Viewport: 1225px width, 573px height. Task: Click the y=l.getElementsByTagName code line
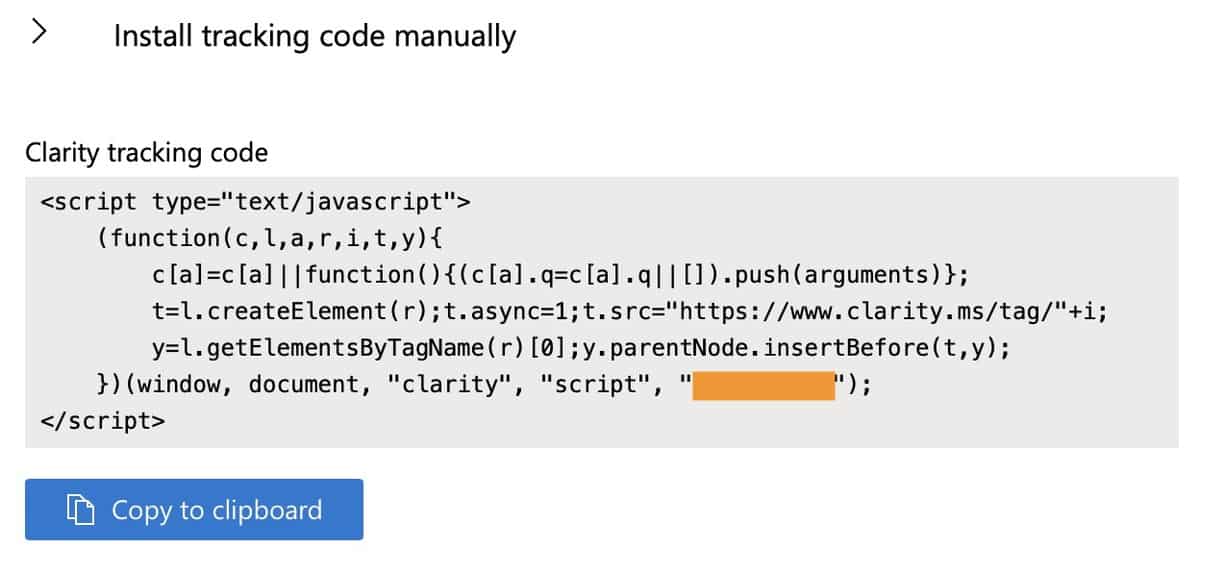tap(582, 348)
